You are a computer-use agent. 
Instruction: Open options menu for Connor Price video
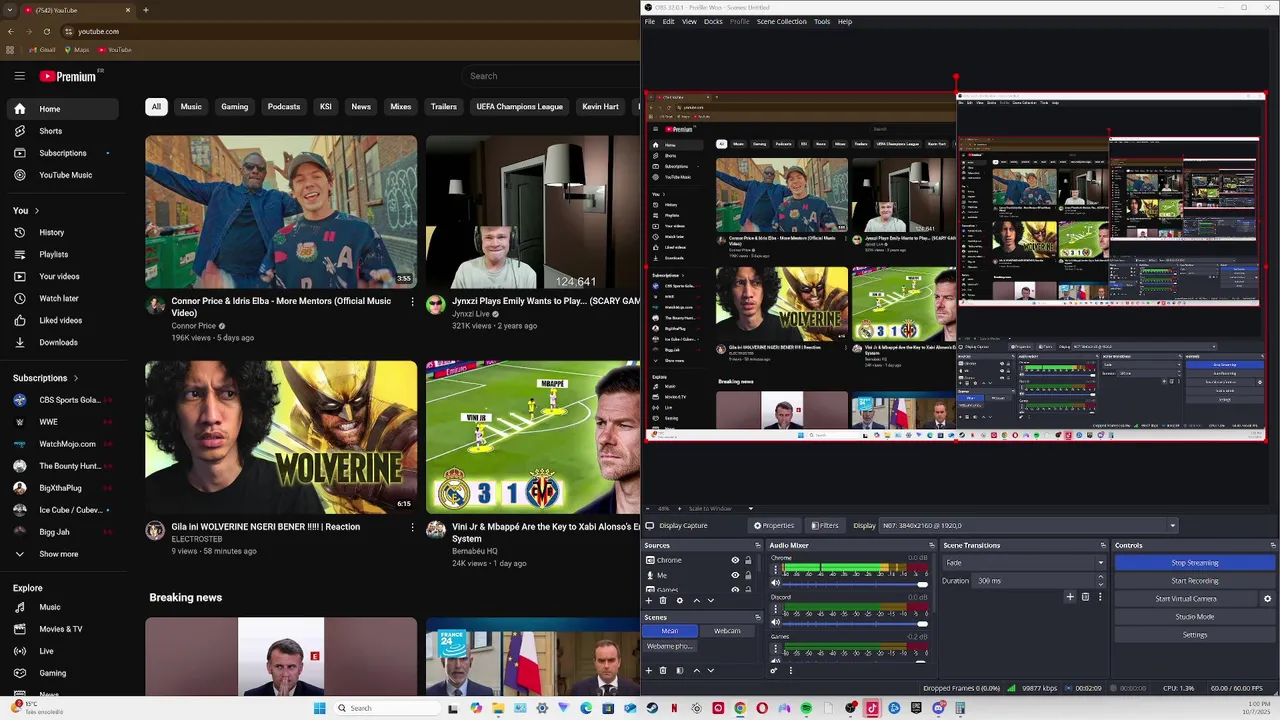click(412, 301)
